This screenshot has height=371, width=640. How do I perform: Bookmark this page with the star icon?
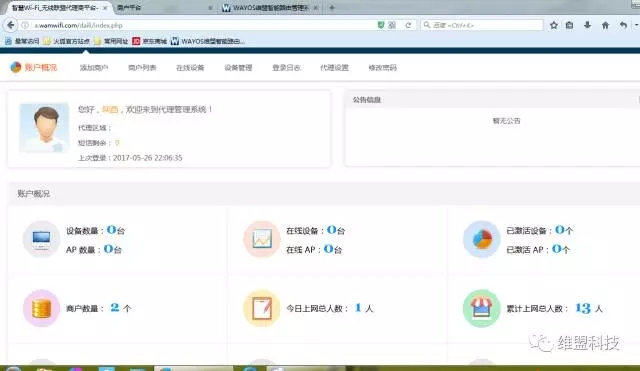coord(553,25)
